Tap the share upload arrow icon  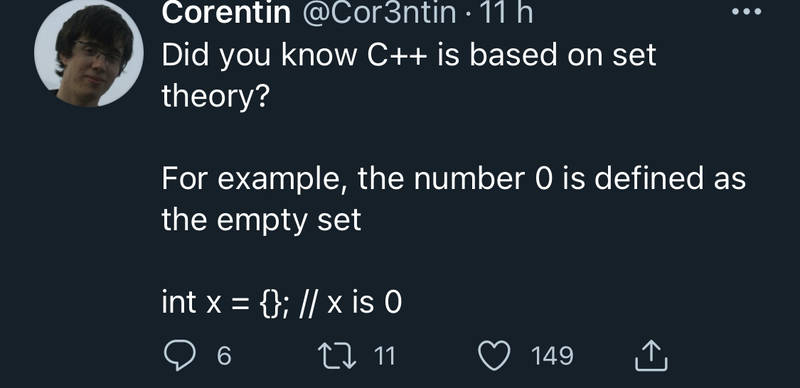[651, 355]
